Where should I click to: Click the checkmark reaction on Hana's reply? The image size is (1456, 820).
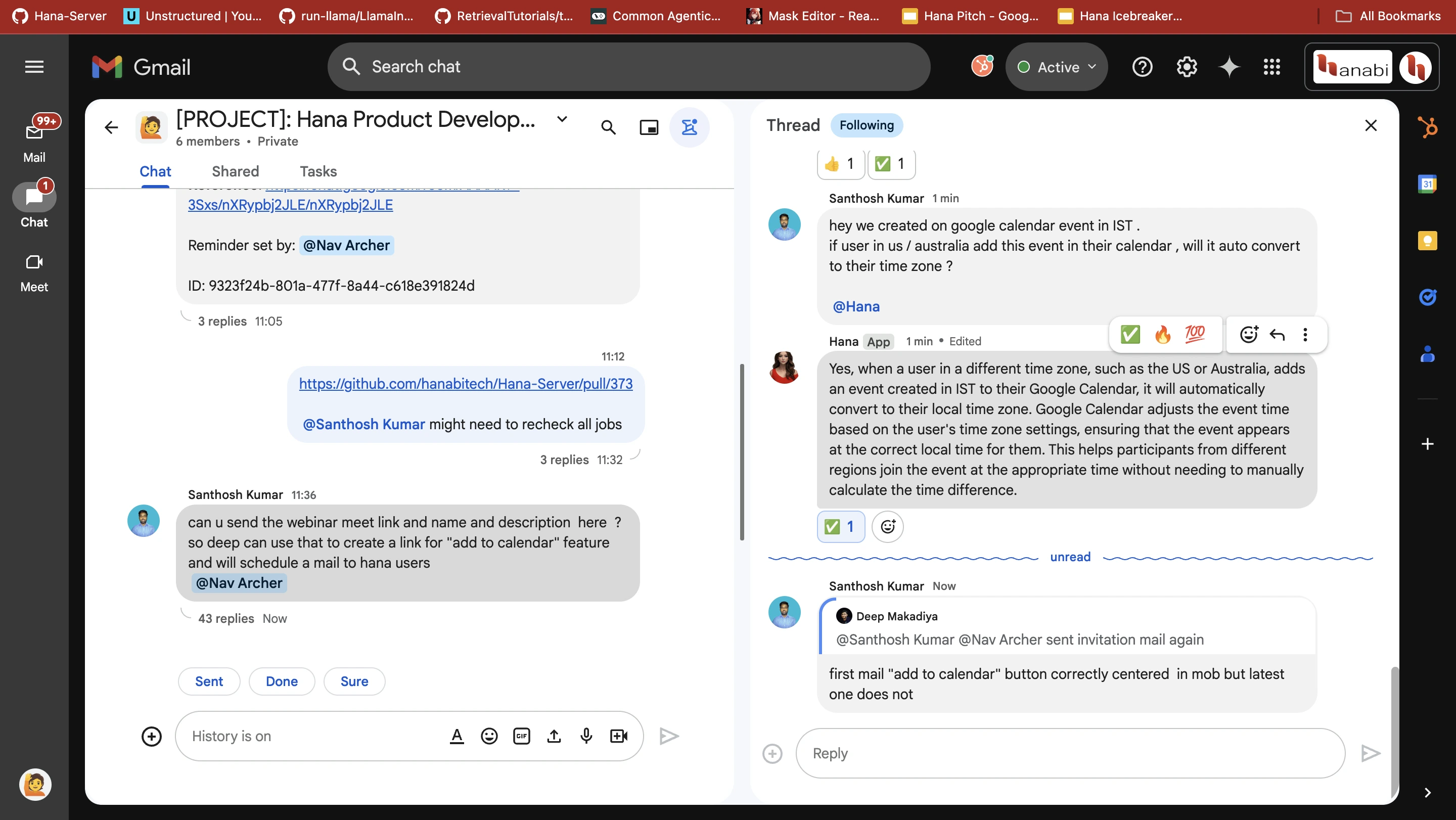click(x=839, y=526)
